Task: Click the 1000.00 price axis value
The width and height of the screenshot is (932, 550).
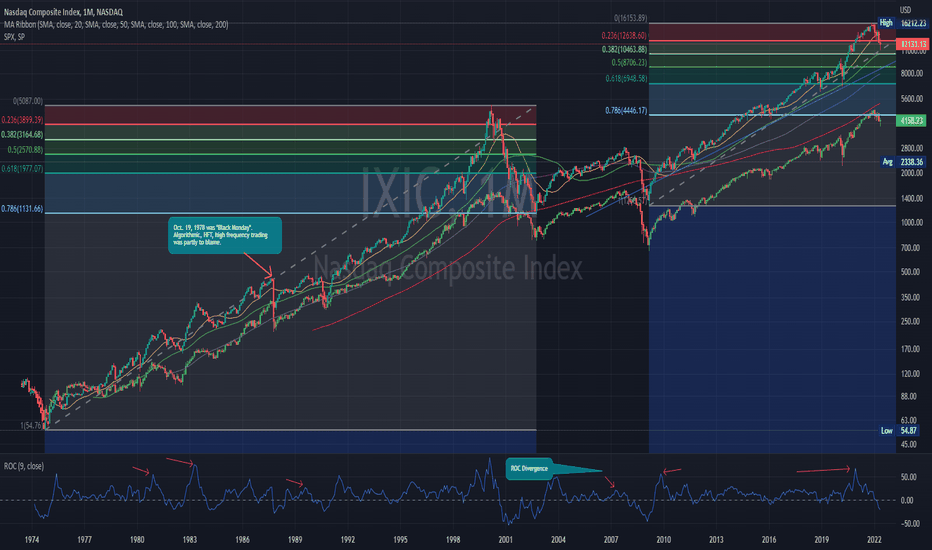Action: [x=912, y=222]
